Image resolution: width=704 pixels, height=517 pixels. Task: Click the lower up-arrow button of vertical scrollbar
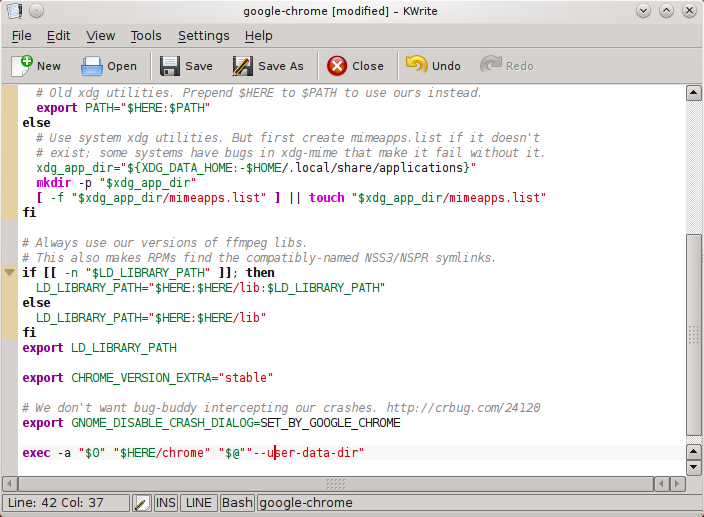click(x=694, y=451)
